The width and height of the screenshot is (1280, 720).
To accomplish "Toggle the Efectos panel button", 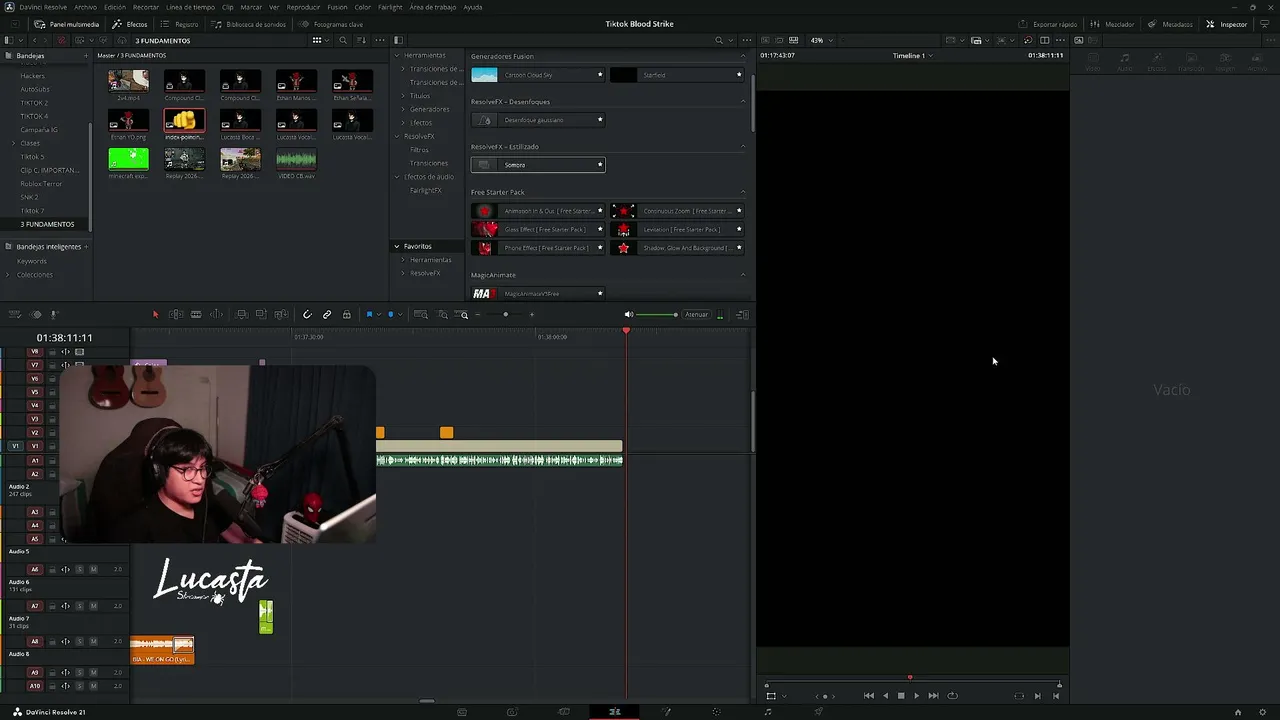I will click(x=130, y=24).
